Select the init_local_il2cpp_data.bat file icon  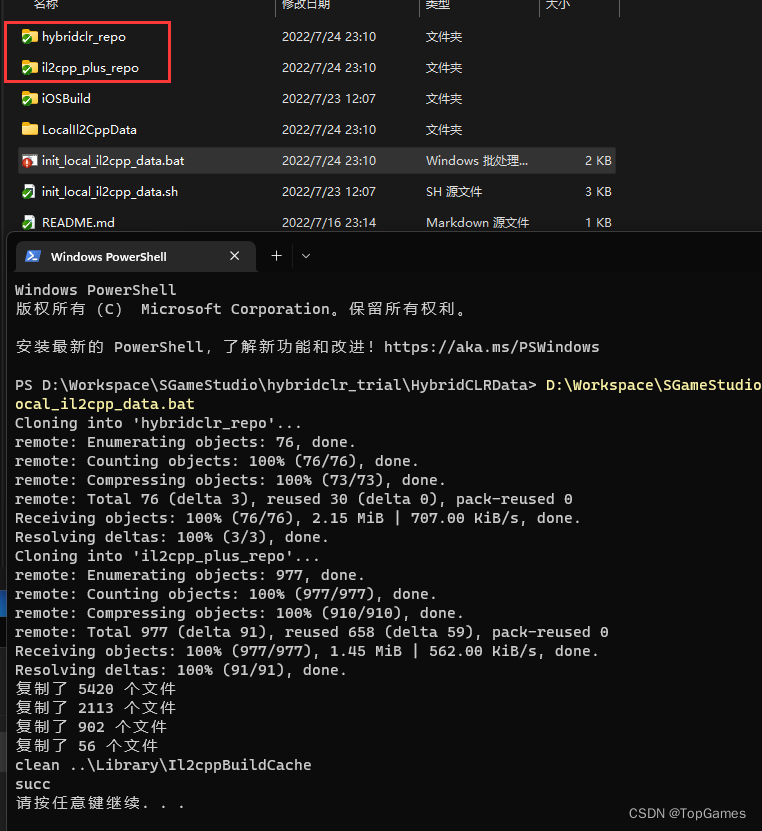point(29,161)
